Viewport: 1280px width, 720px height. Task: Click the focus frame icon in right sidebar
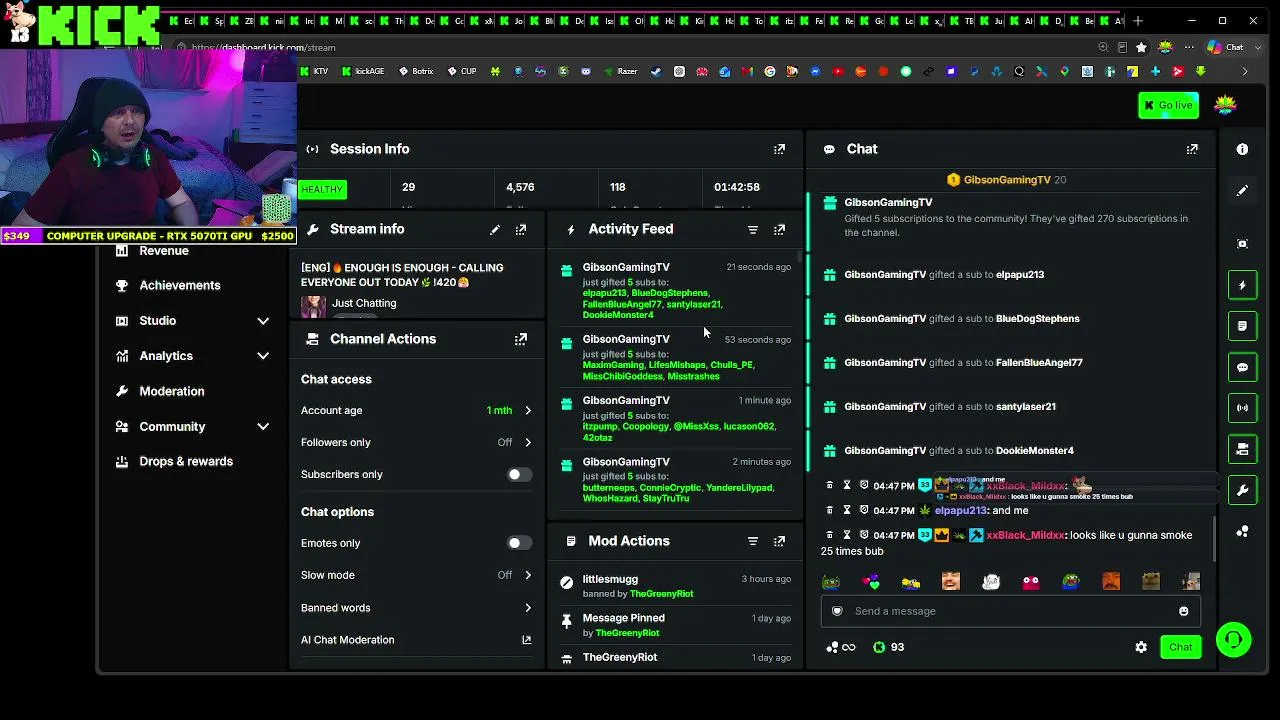[1242, 244]
